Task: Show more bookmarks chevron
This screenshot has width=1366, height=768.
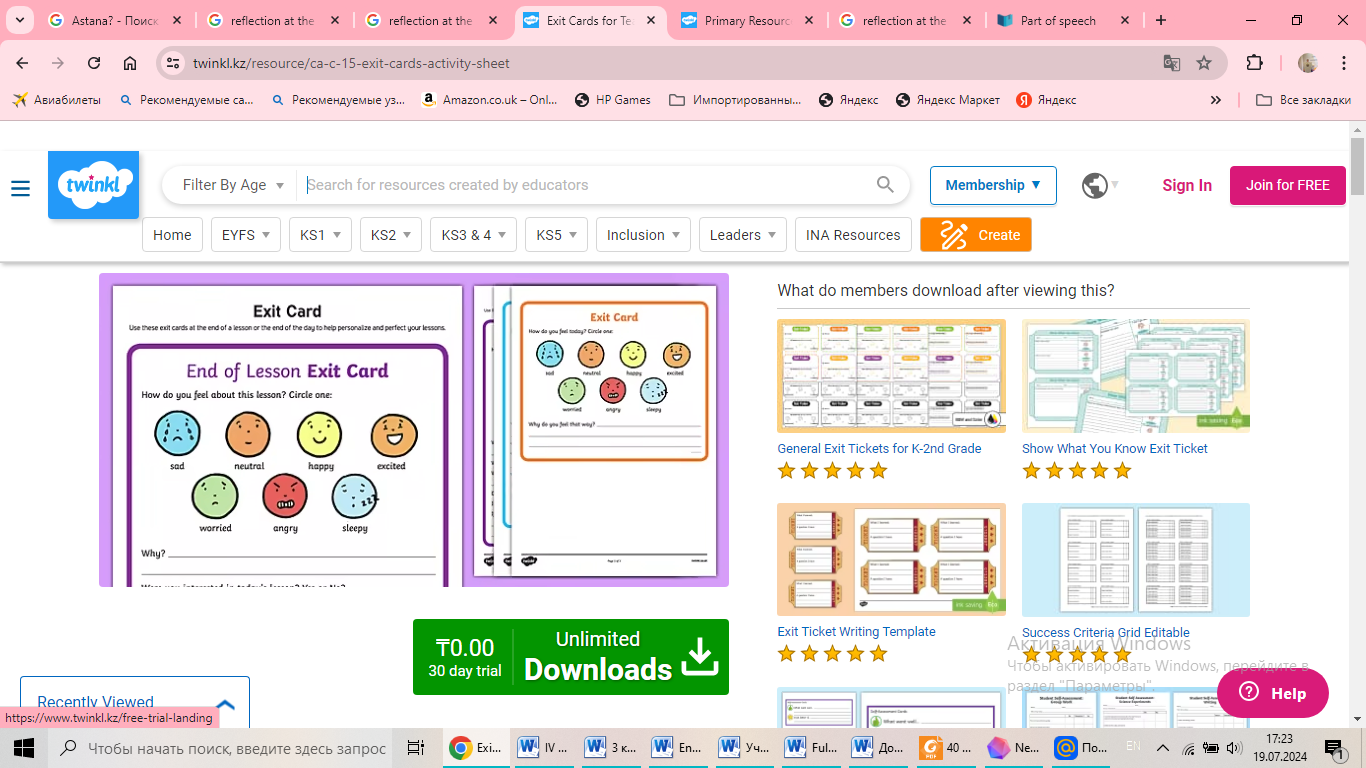Action: coord(1216,100)
